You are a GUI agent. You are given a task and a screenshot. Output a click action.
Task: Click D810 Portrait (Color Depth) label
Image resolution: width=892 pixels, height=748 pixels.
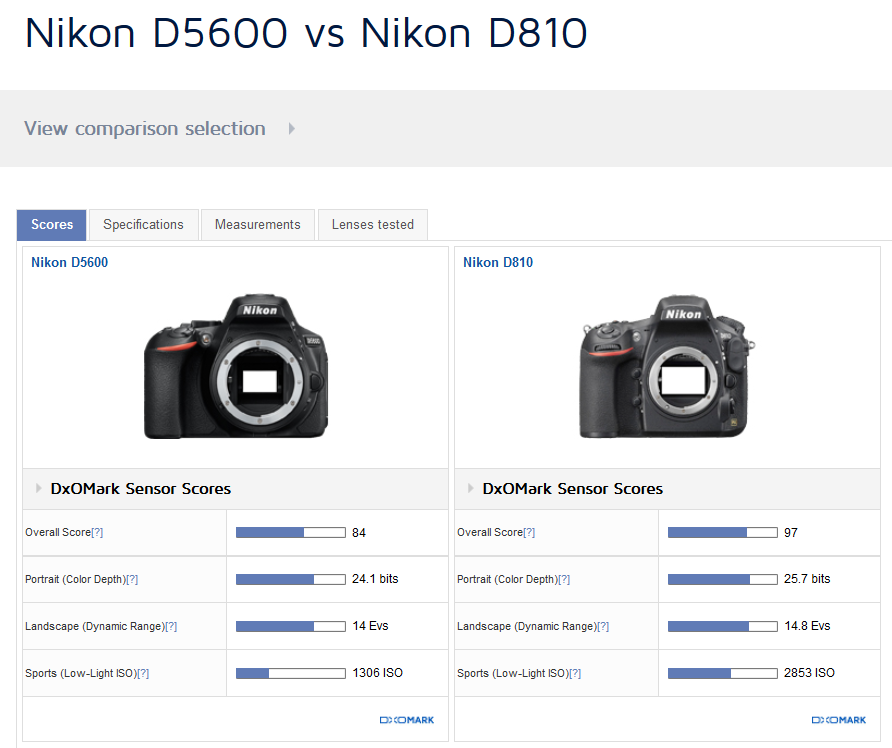tap(507, 579)
